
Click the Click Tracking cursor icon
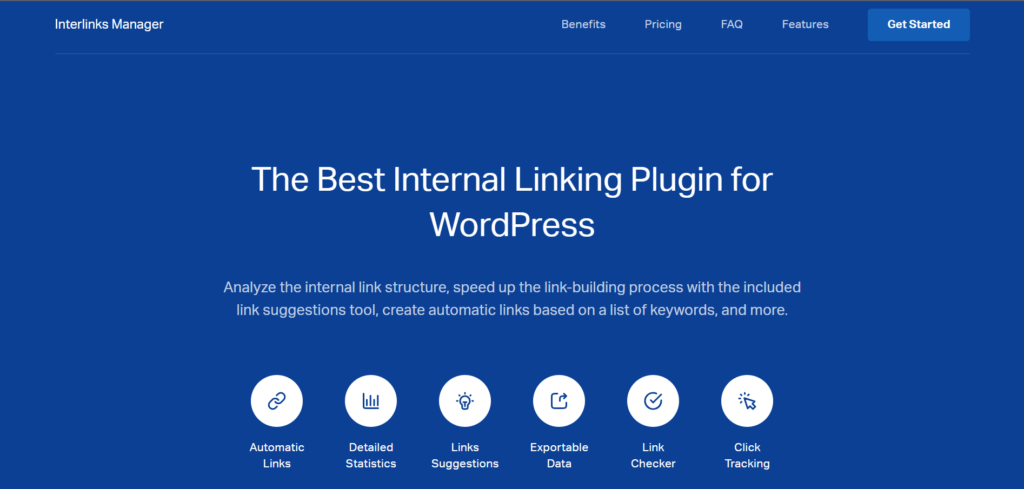coord(746,401)
